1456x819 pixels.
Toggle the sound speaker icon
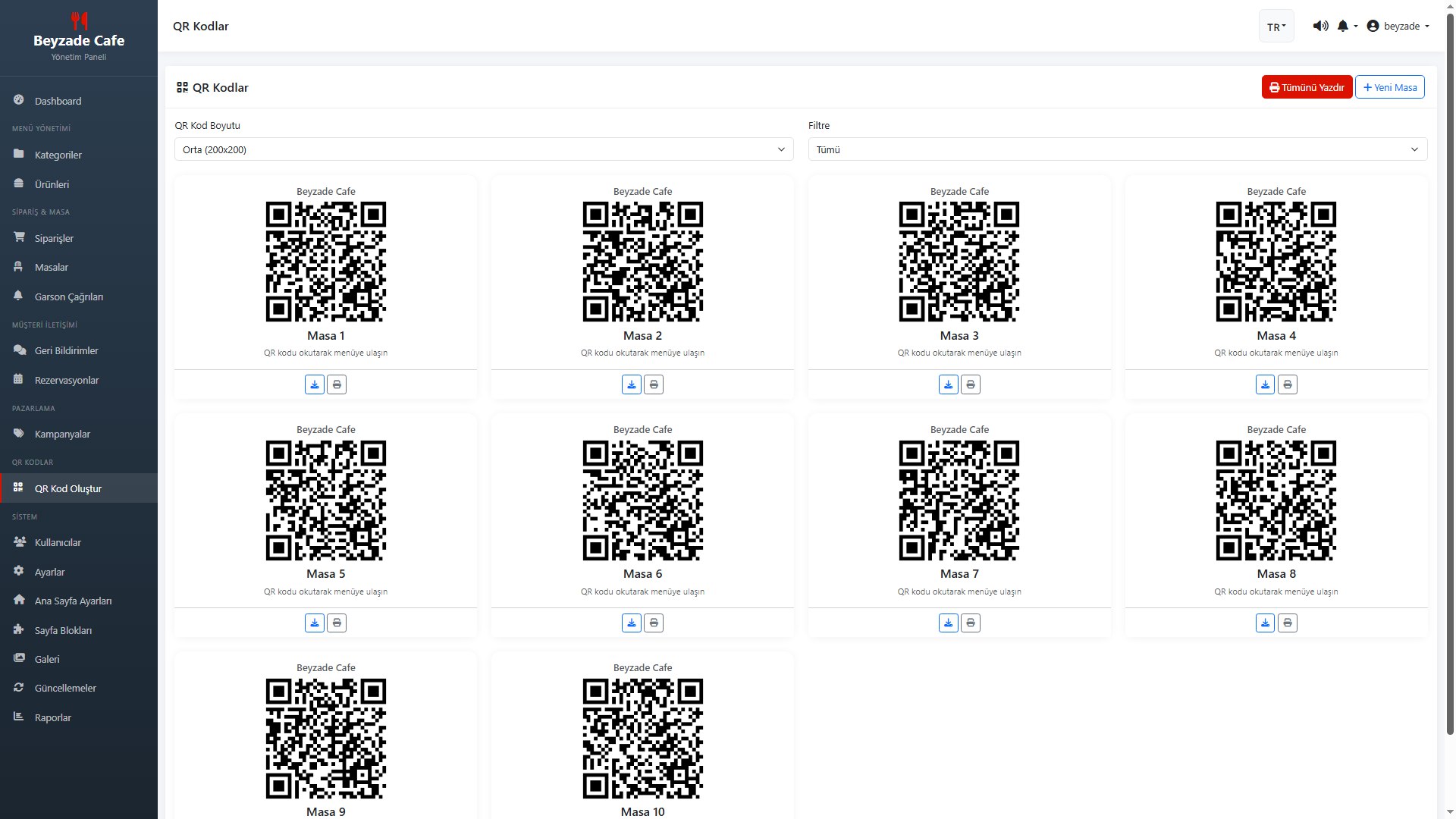1320,26
